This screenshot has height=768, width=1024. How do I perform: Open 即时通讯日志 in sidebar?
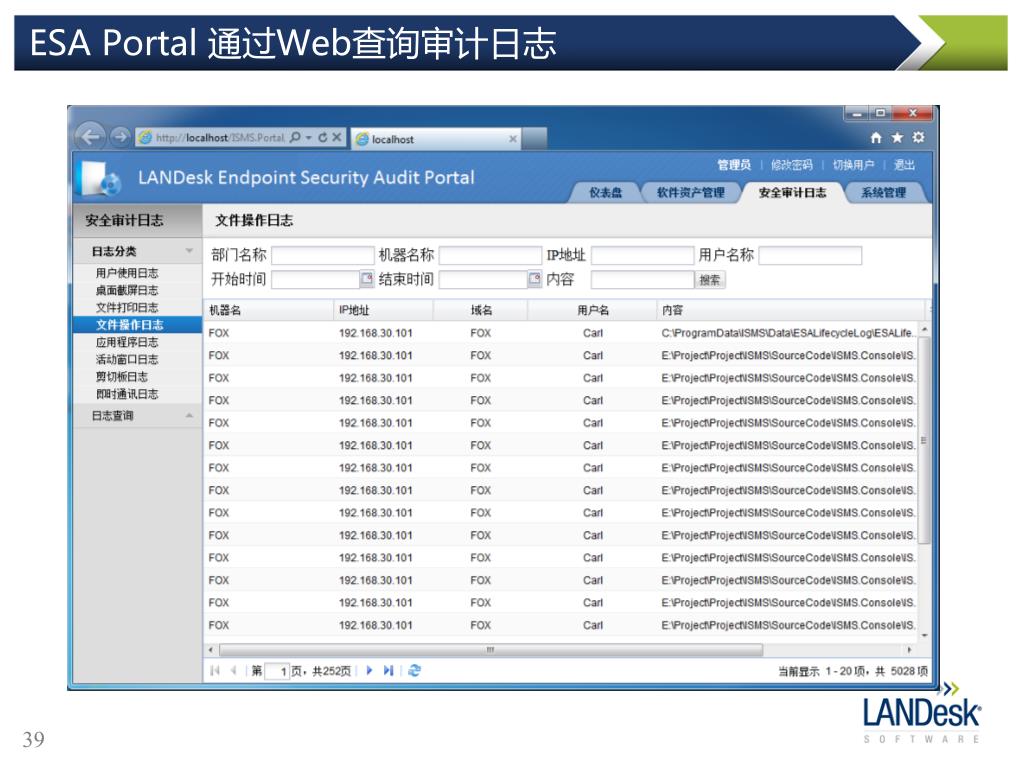point(127,394)
